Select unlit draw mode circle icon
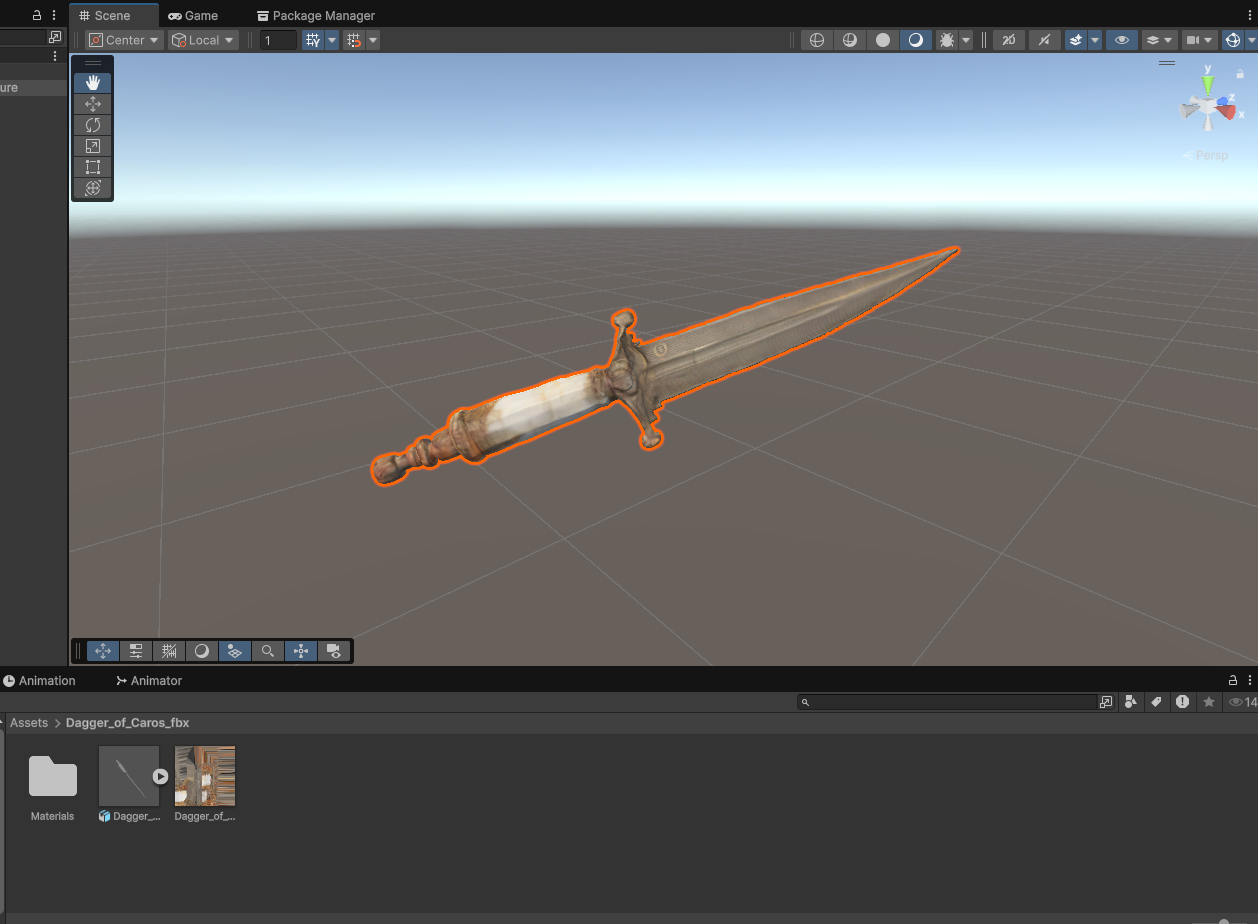The width and height of the screenshot is (1258, 924). (883, 40)
